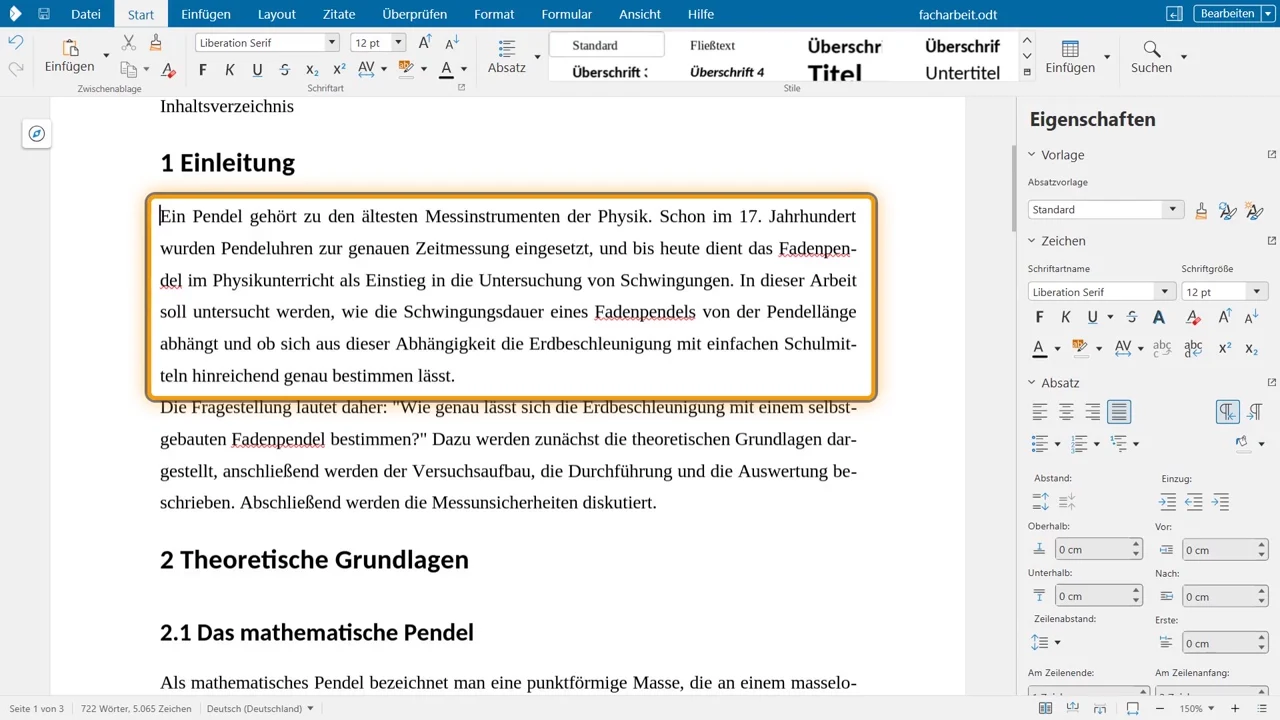Collapse the Zeichen section in the sidebar
The height and width of the screenshot is (720, 1280).
[x=1032, y=241]
